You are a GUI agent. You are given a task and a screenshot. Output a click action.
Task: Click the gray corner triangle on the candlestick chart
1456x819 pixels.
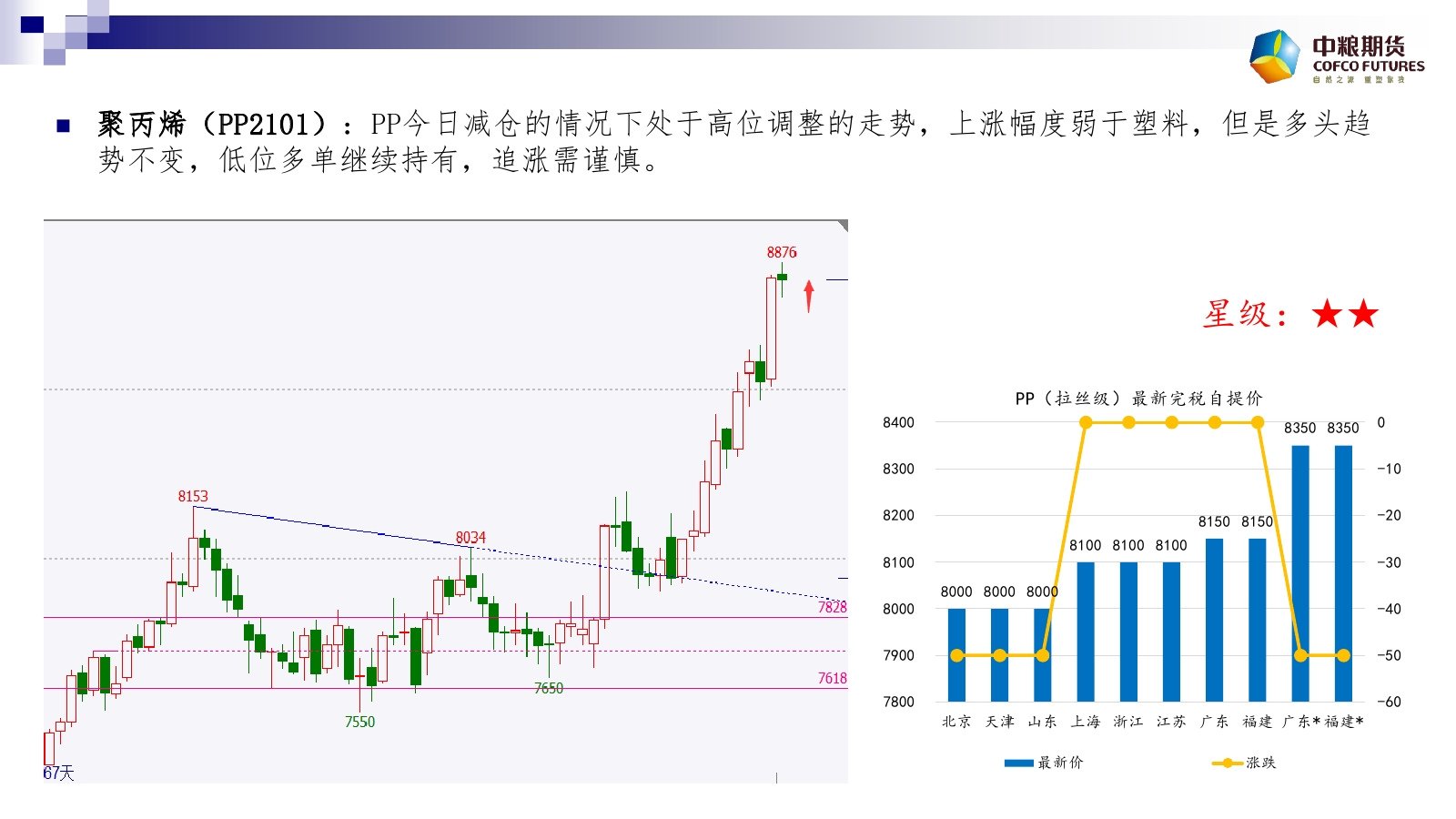pyautogui.click(x=843, y=225)
